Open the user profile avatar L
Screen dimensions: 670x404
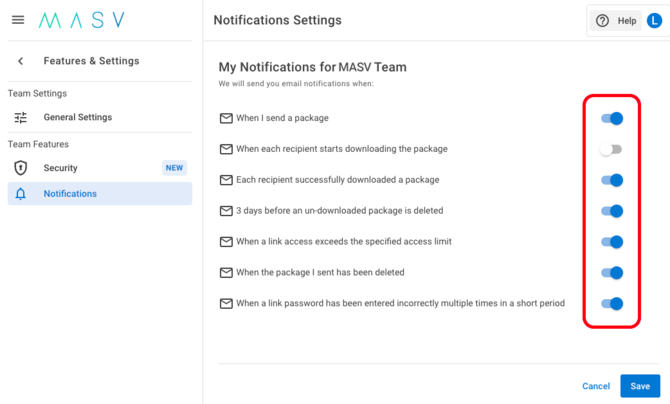tap(654, 21)
